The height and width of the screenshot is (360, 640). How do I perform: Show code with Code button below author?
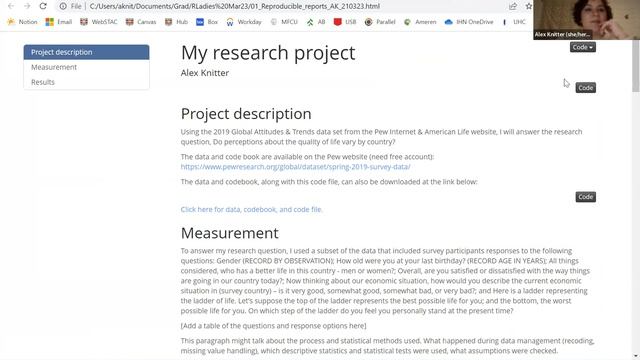[585, 88]
